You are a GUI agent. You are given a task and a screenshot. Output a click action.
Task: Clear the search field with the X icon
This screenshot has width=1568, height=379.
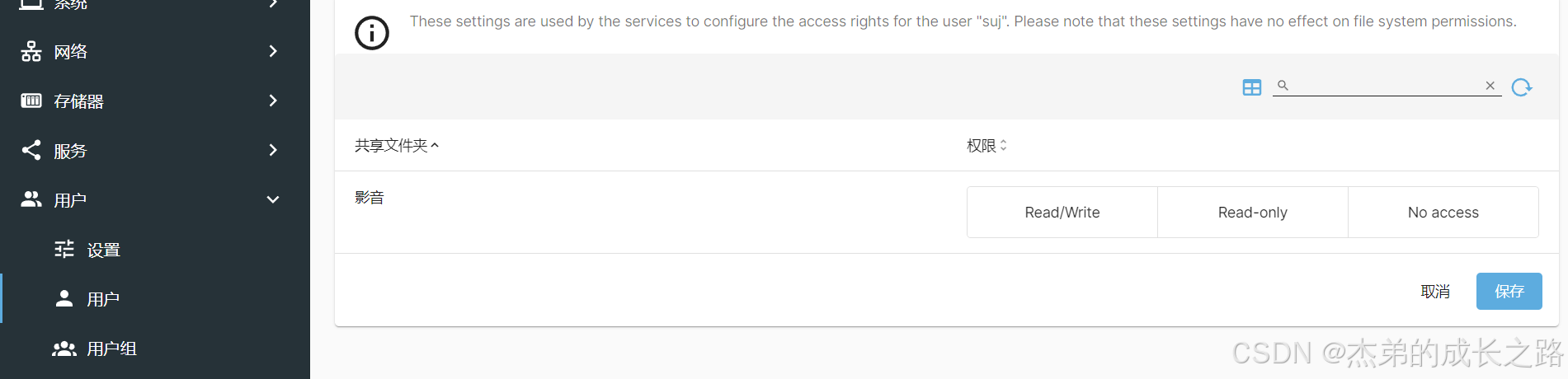(1490, 86)
